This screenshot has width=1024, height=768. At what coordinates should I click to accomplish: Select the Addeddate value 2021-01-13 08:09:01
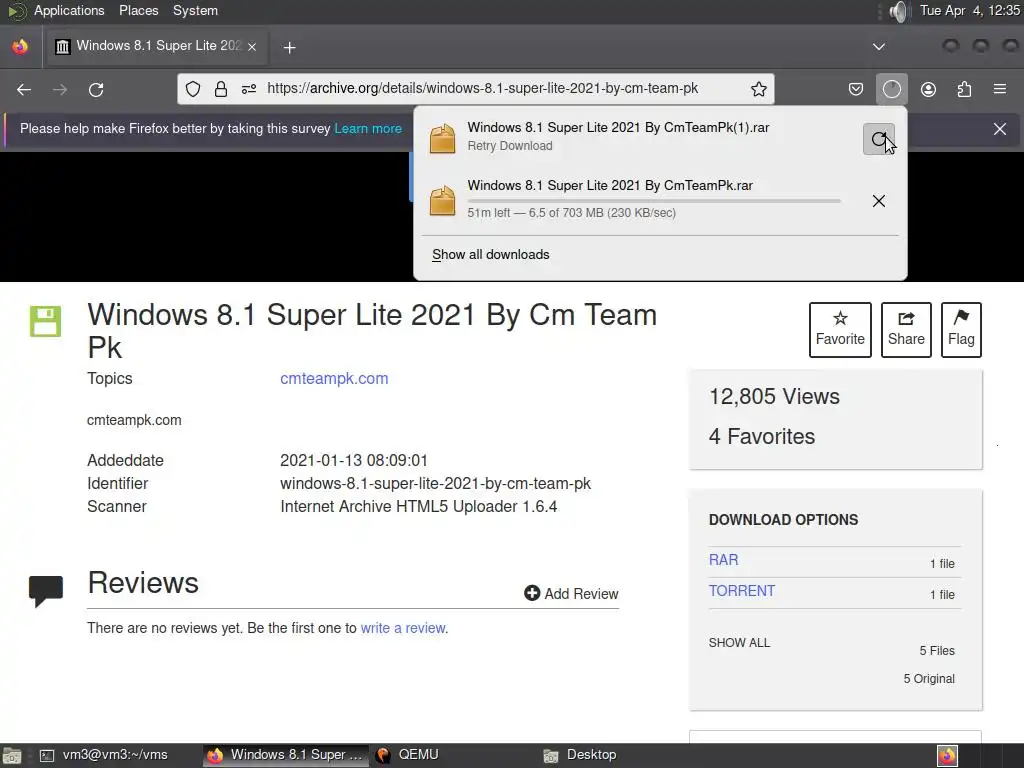tap(353, 460)
